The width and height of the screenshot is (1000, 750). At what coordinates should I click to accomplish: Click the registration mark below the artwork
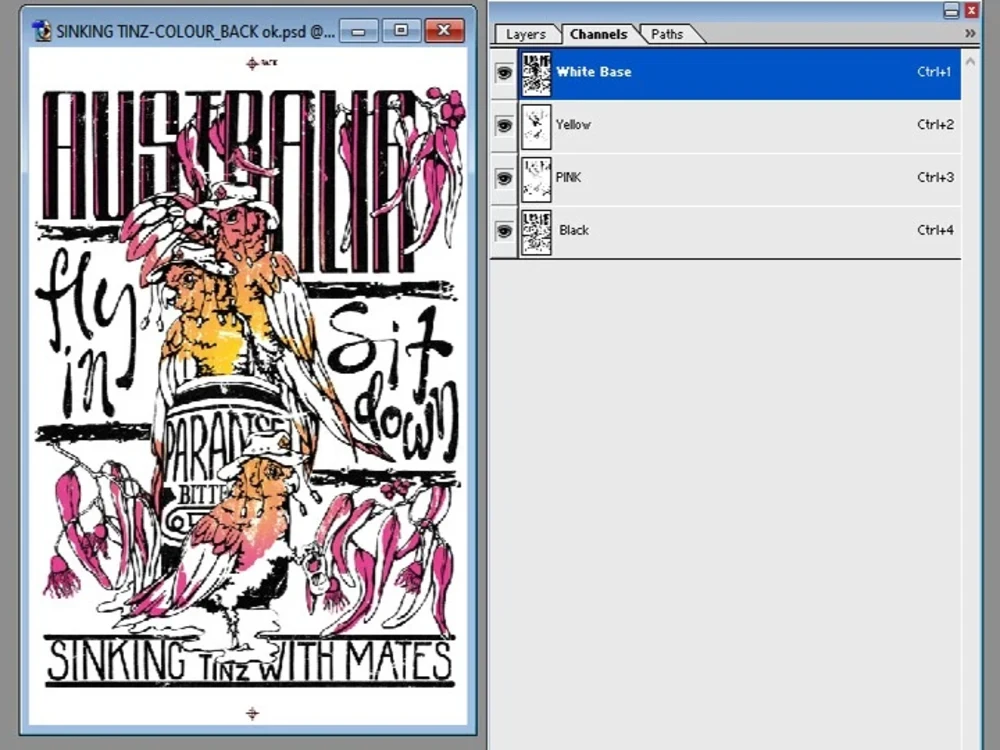(x=251, y=714)
